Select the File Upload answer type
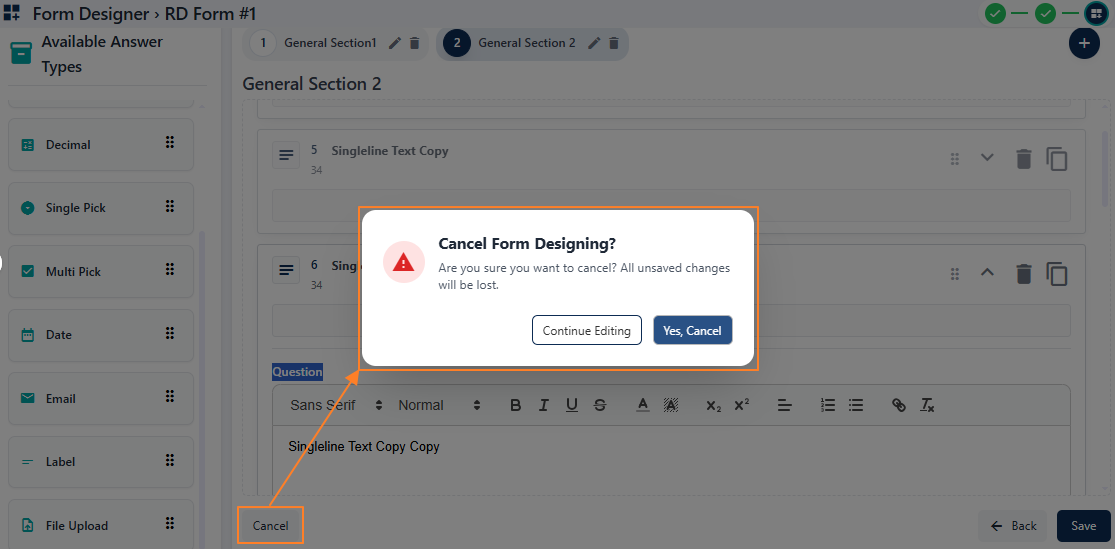 (x=101, y=525)
